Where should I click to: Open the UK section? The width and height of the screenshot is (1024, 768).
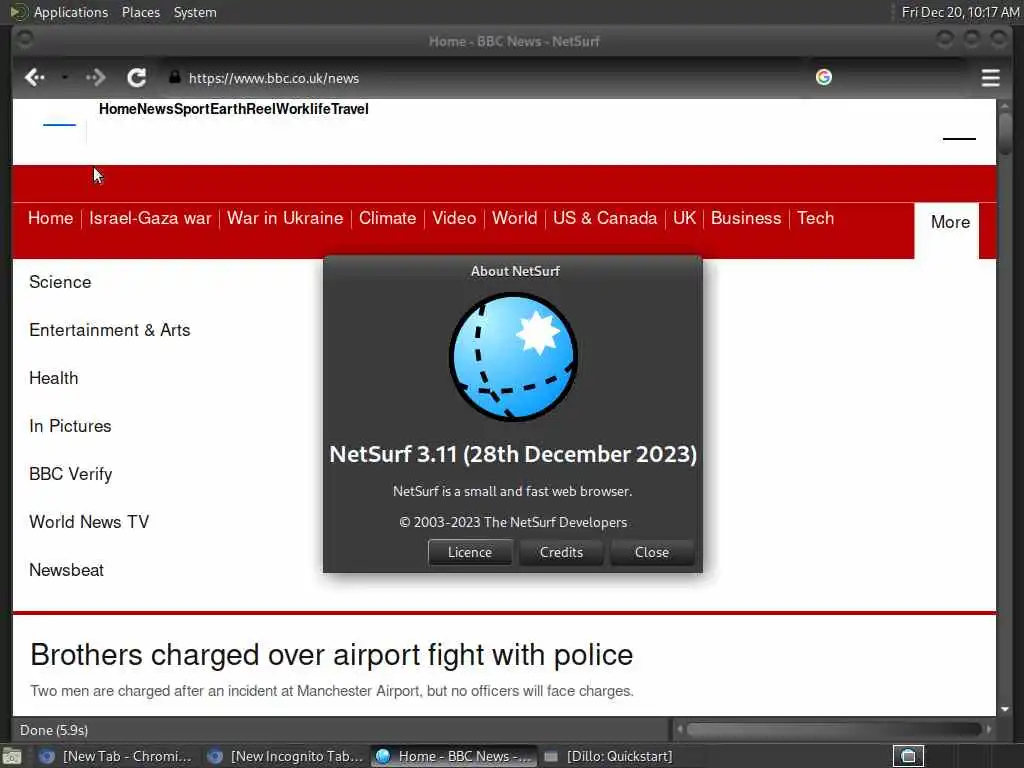pyautogui.click(x=684, y=218)
